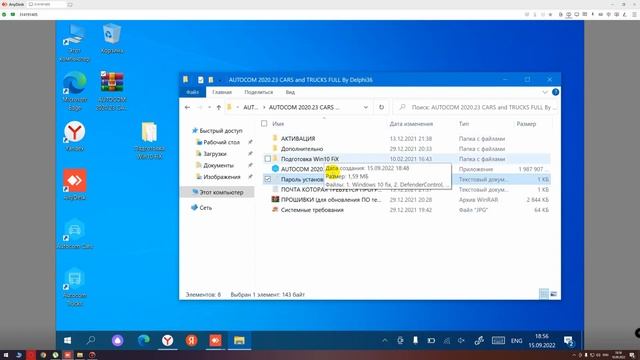Open the Файл tab in Explorer

click(x=193, y=92)
